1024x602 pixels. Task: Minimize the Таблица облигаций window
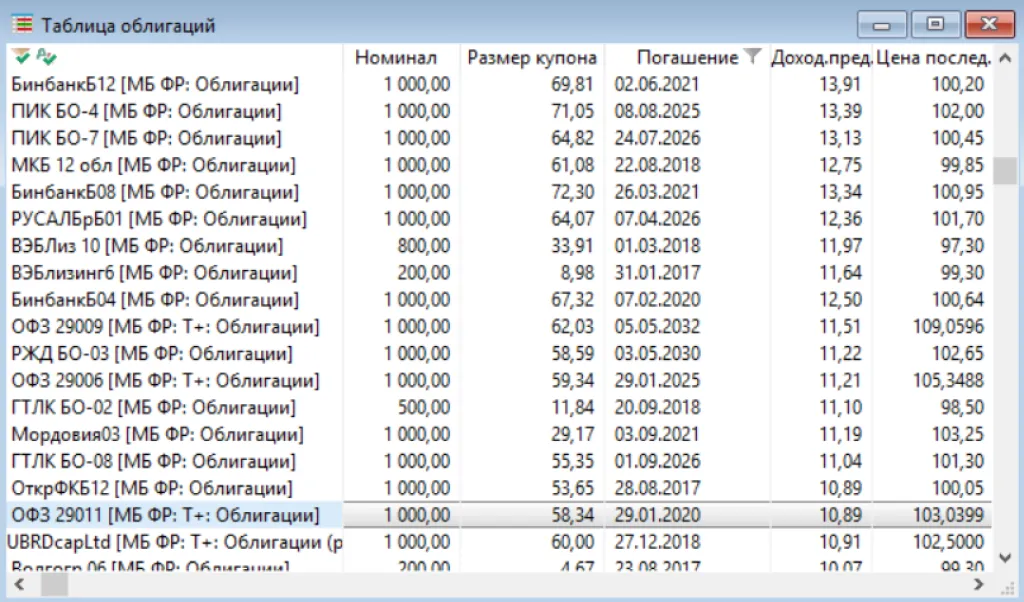884,23
